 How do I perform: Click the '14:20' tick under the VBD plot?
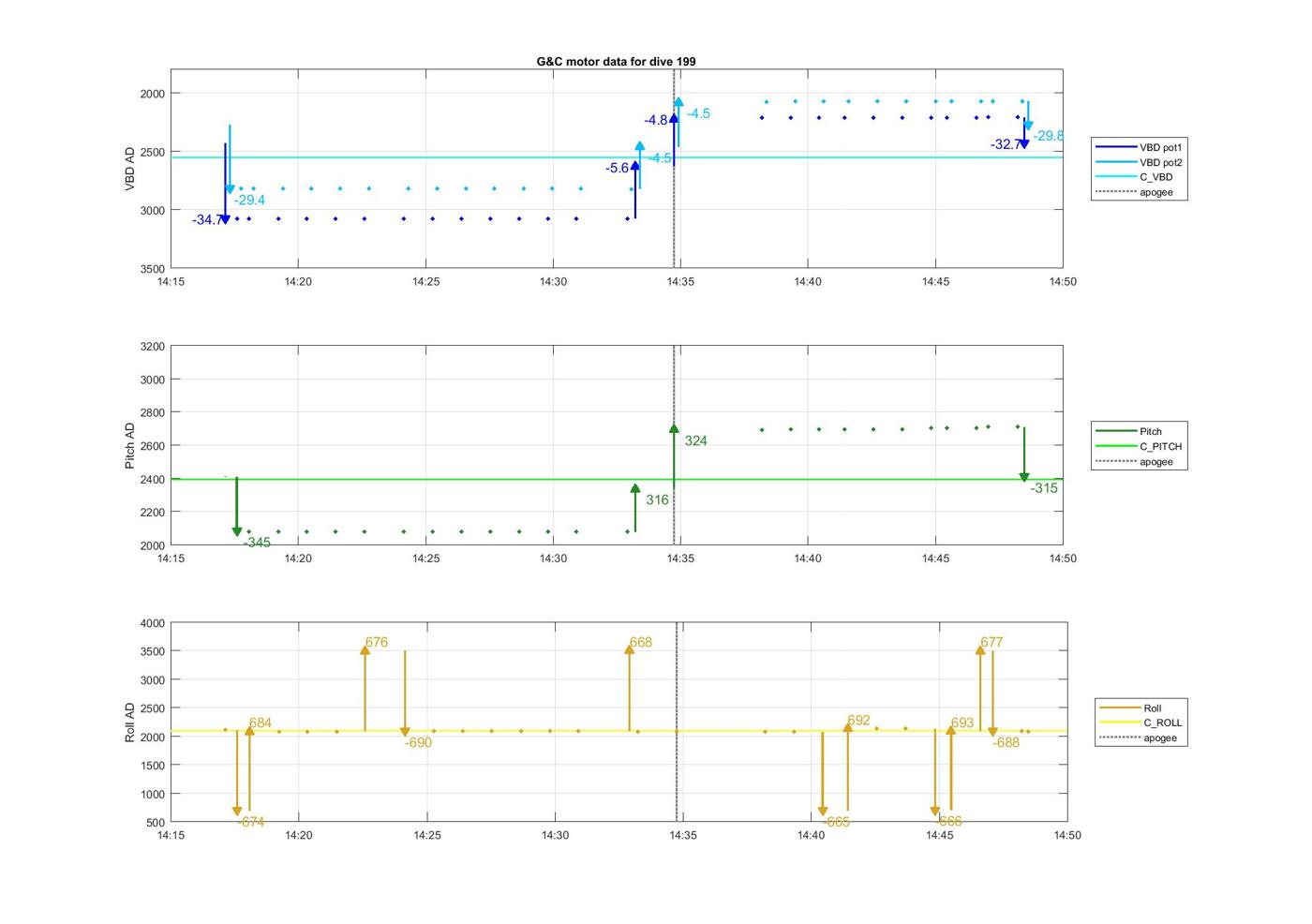298,281
